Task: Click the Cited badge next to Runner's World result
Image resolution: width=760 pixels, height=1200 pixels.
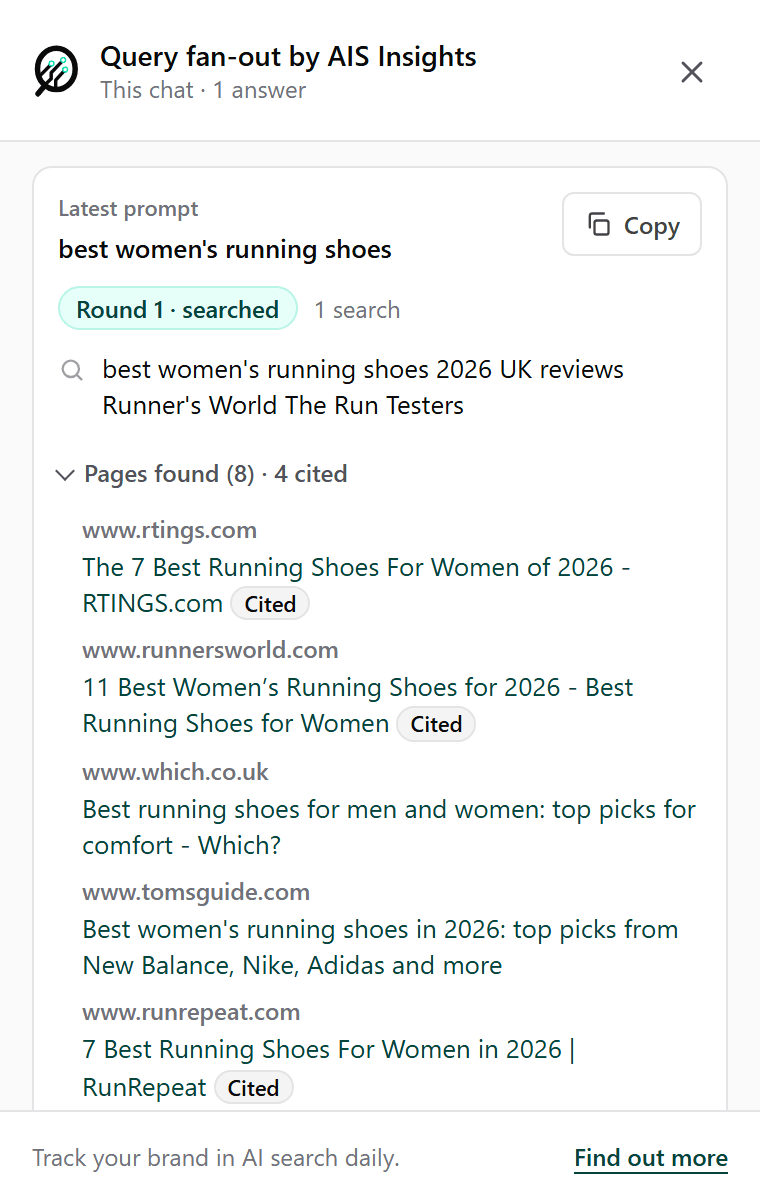Action: (436, 724)
